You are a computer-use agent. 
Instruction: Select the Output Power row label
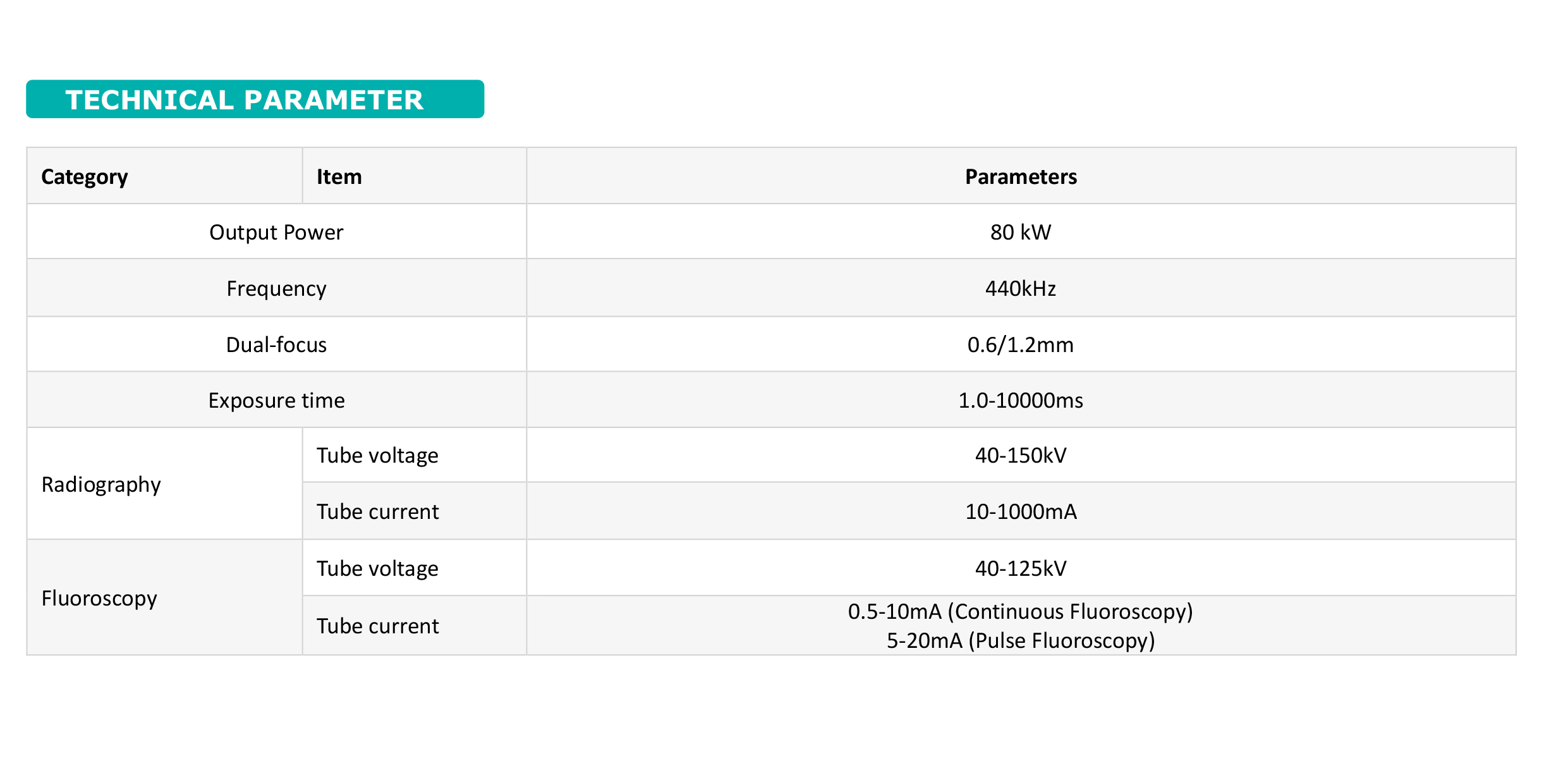coord(276,232)
